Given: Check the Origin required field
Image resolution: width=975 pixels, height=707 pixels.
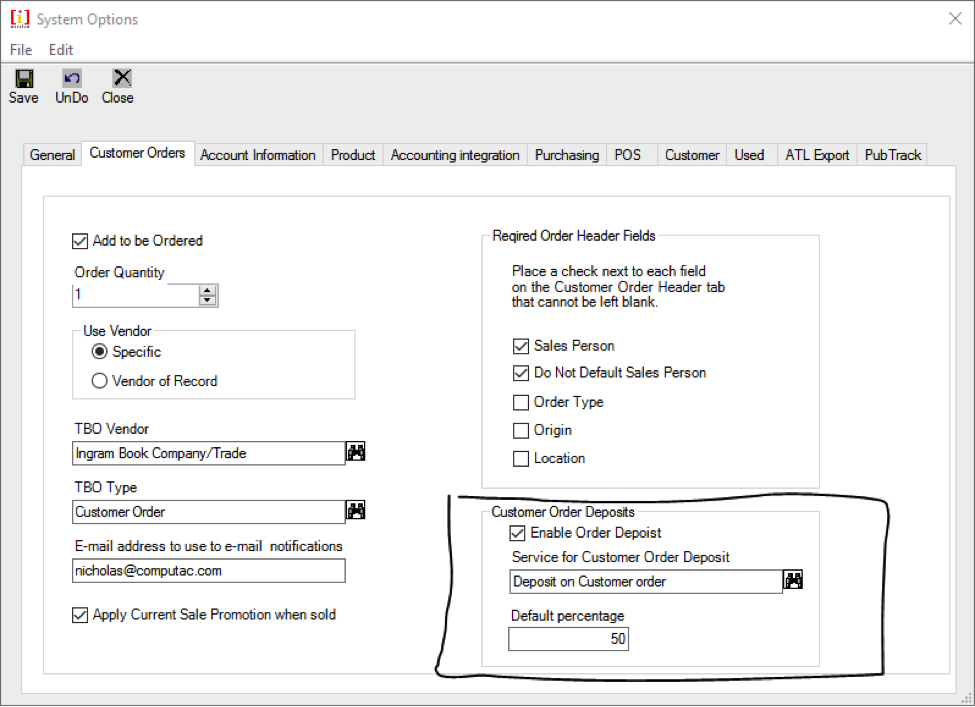Looking at the screenshot, I should pyautogui.click(x=520, y=430).
